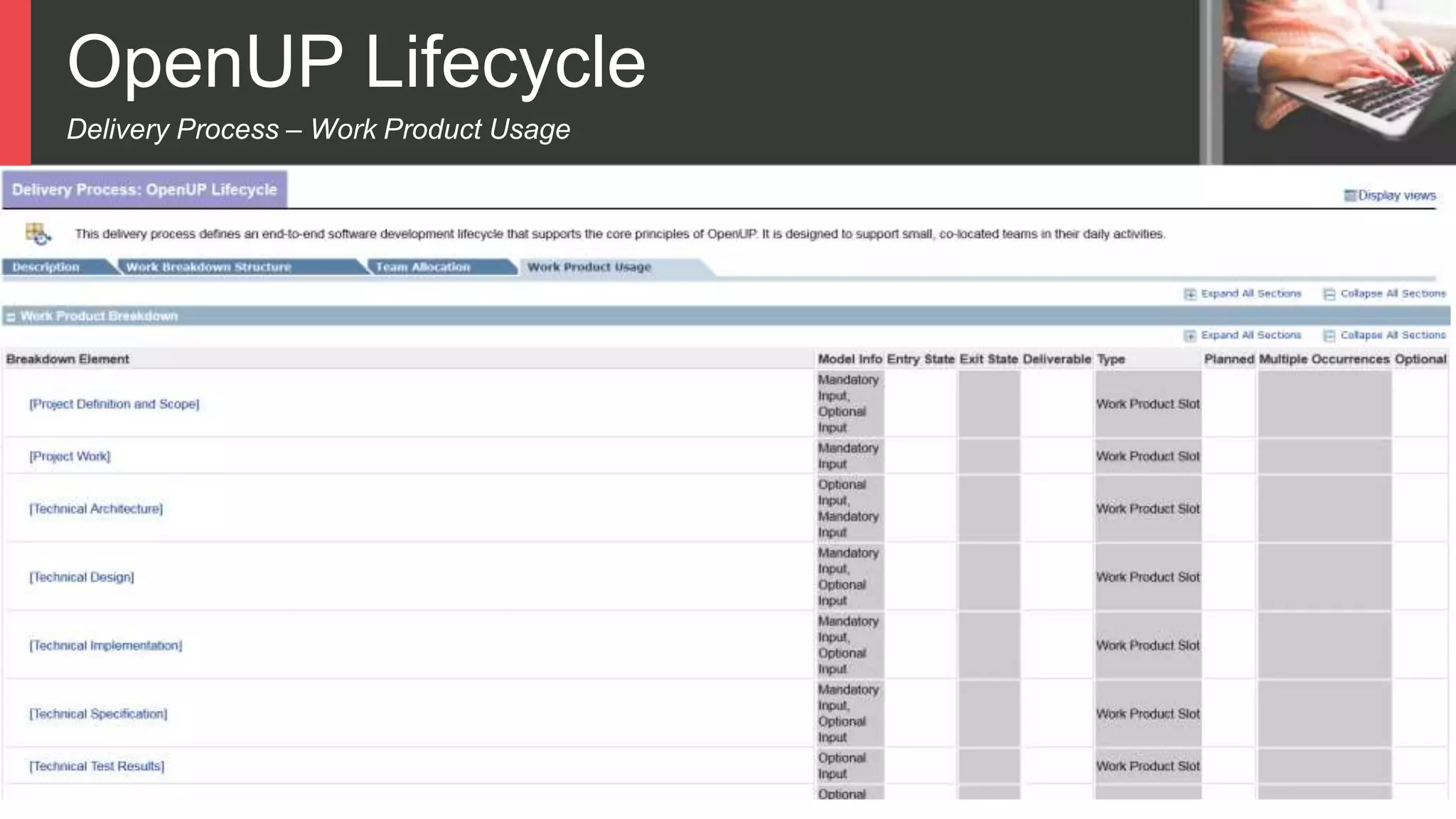Click Work Product Slot in Technical Architecture row

pyautogui.click(x=1148, y=509)
